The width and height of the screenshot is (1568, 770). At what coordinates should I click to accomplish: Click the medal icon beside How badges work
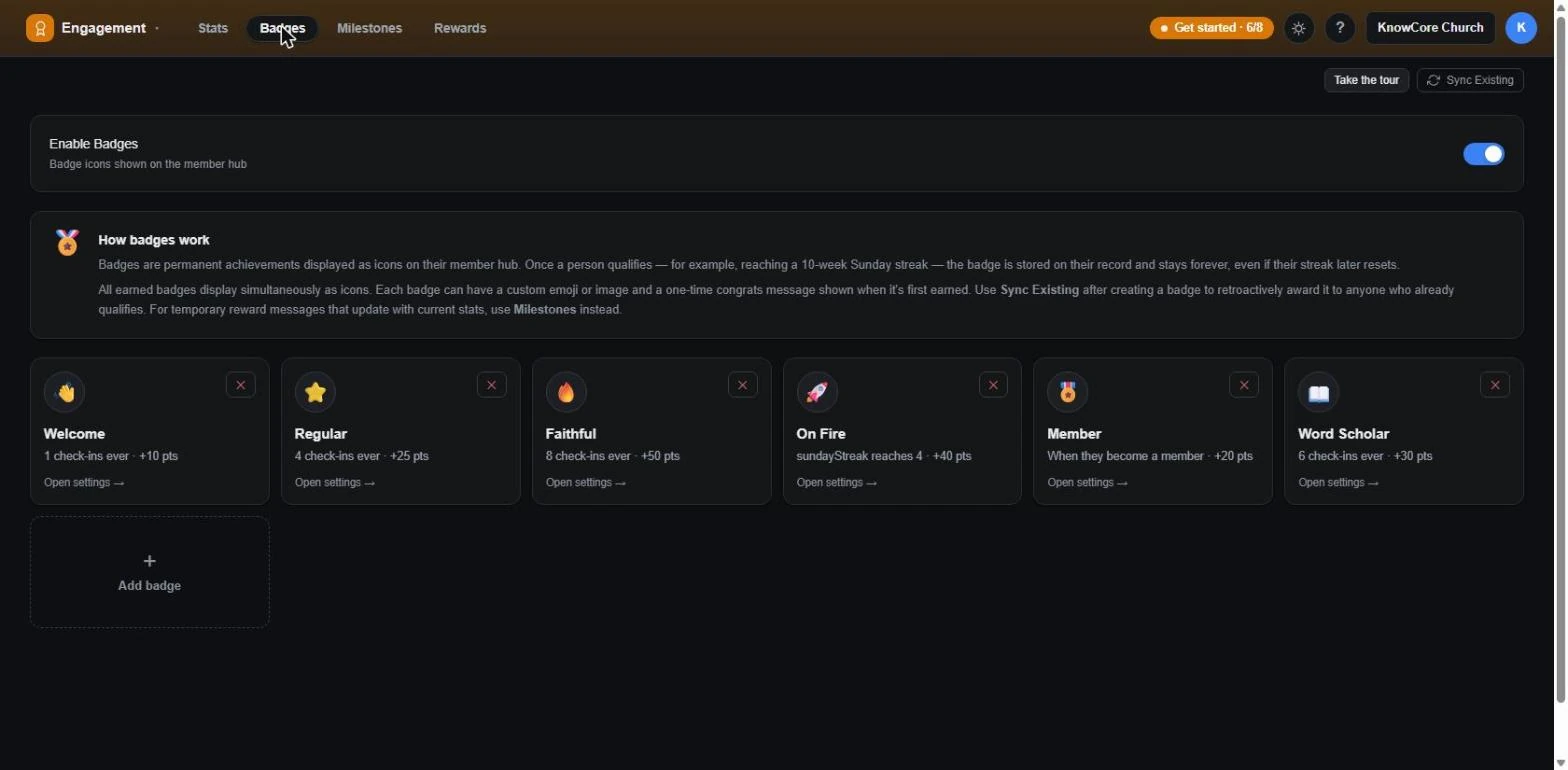[x=67, y=243]
